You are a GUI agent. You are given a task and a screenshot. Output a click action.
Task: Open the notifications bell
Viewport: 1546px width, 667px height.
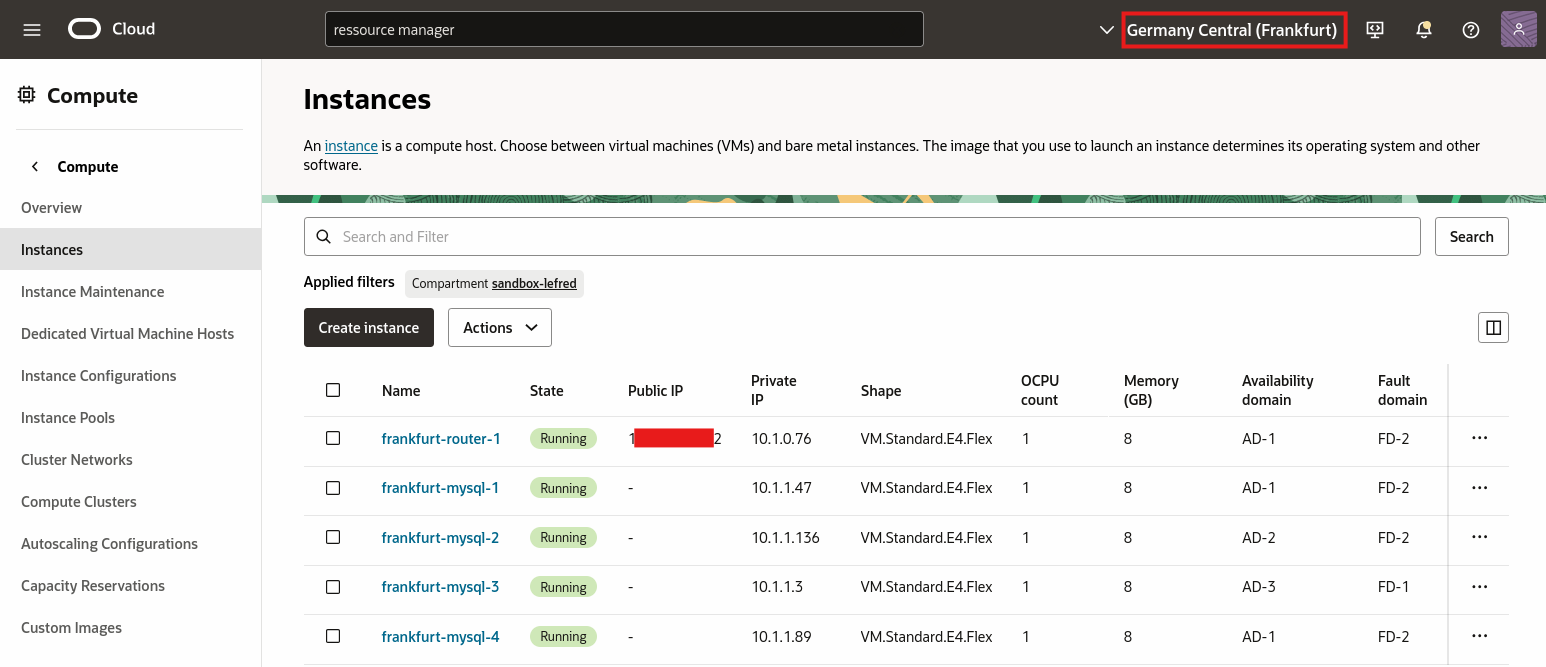point(1423,29)
